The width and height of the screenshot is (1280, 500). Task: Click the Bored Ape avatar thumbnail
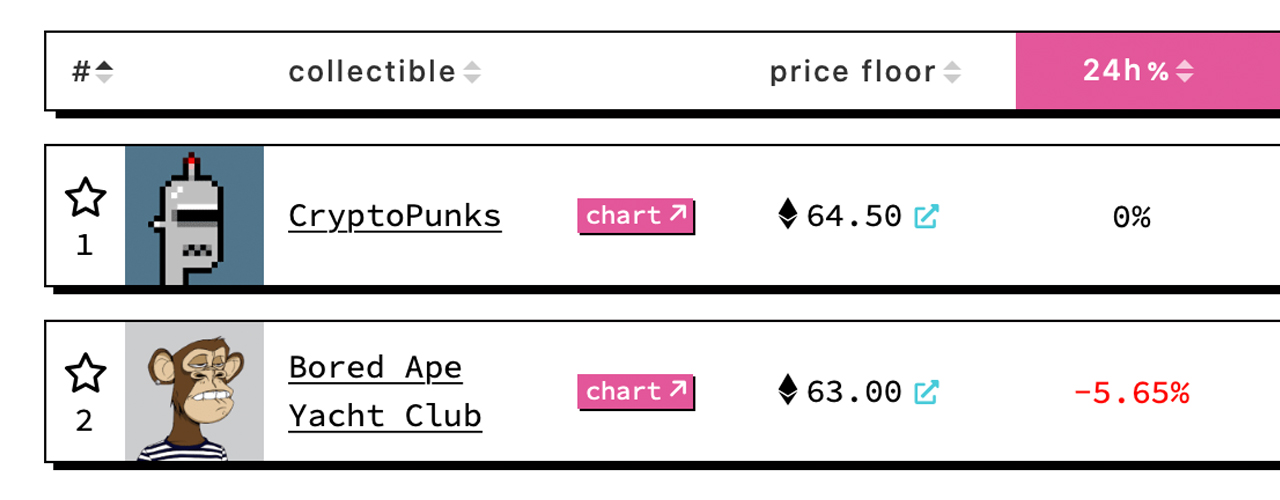pyautogui.click(x=194, y=392)
